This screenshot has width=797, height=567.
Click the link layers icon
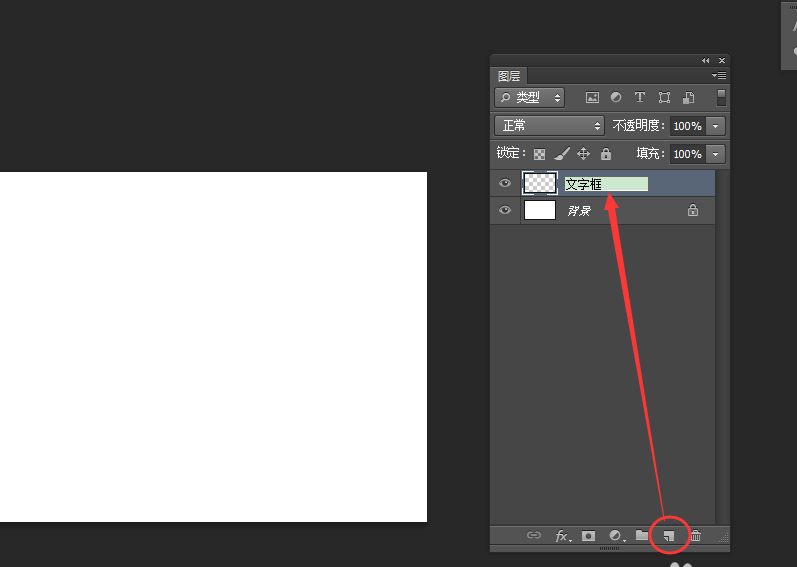pyautogui.click(x=534, y=535)
